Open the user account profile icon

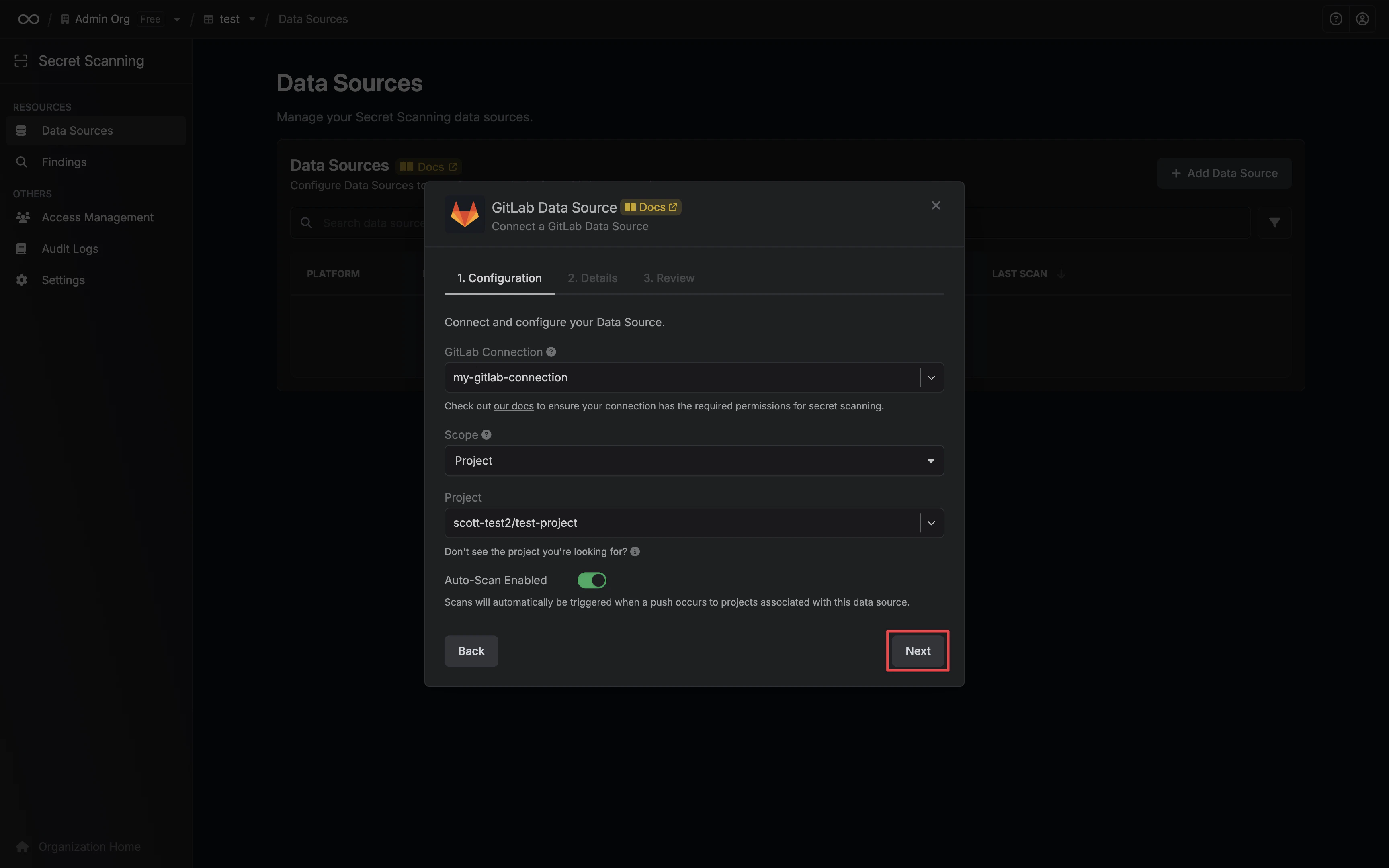point(1362,19)
